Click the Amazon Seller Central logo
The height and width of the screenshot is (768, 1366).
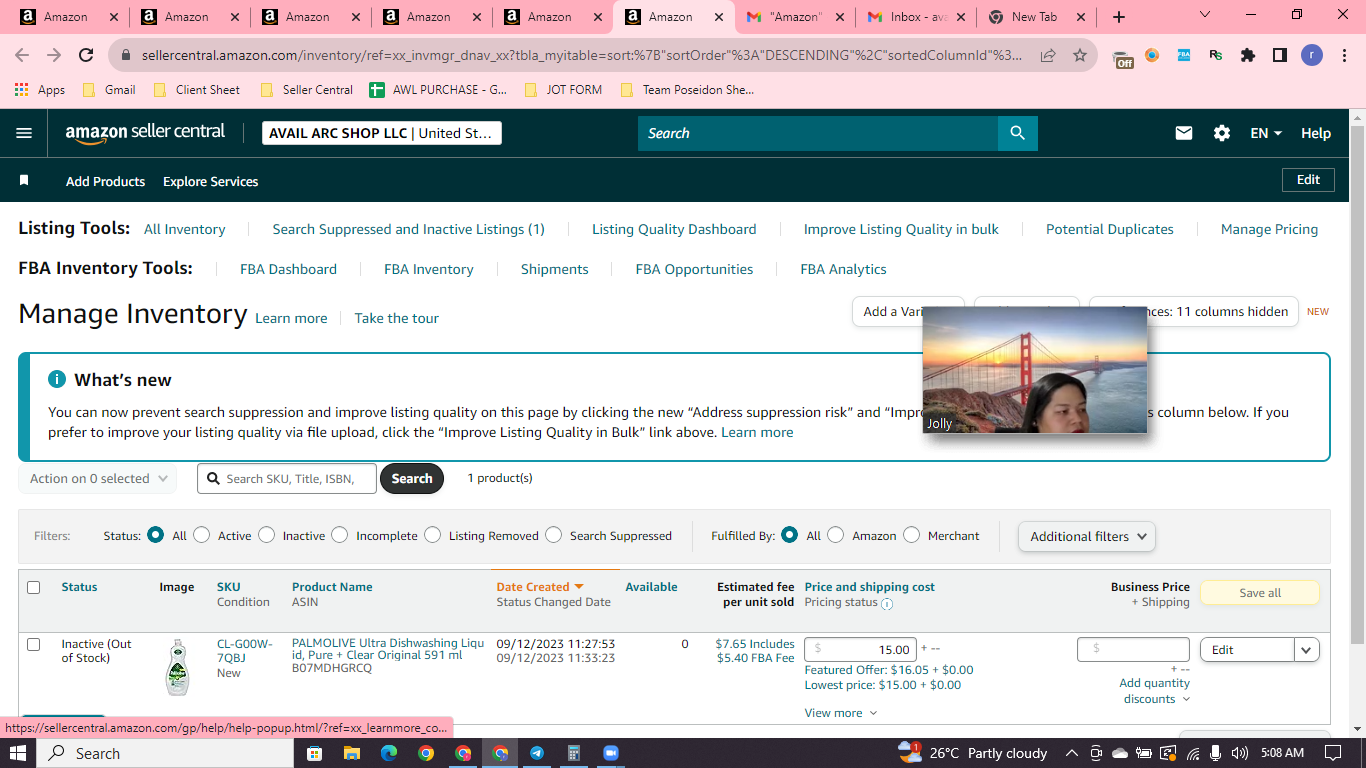click(x=146, y=133)
